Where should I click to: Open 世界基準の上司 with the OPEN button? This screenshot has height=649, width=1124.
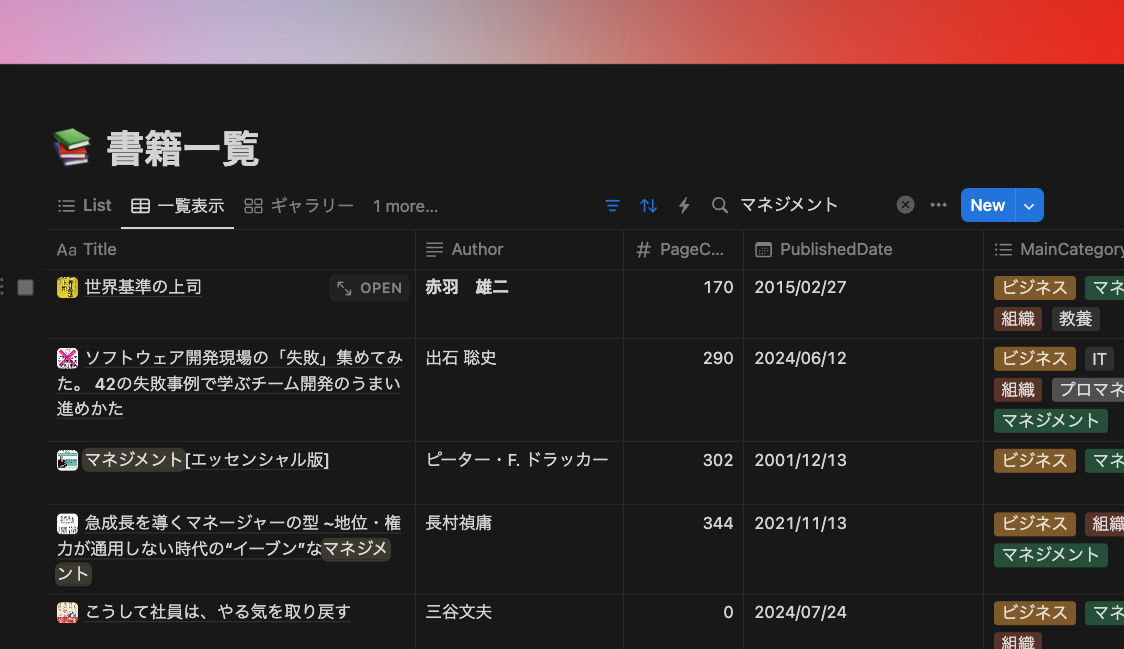pos(369,287)
